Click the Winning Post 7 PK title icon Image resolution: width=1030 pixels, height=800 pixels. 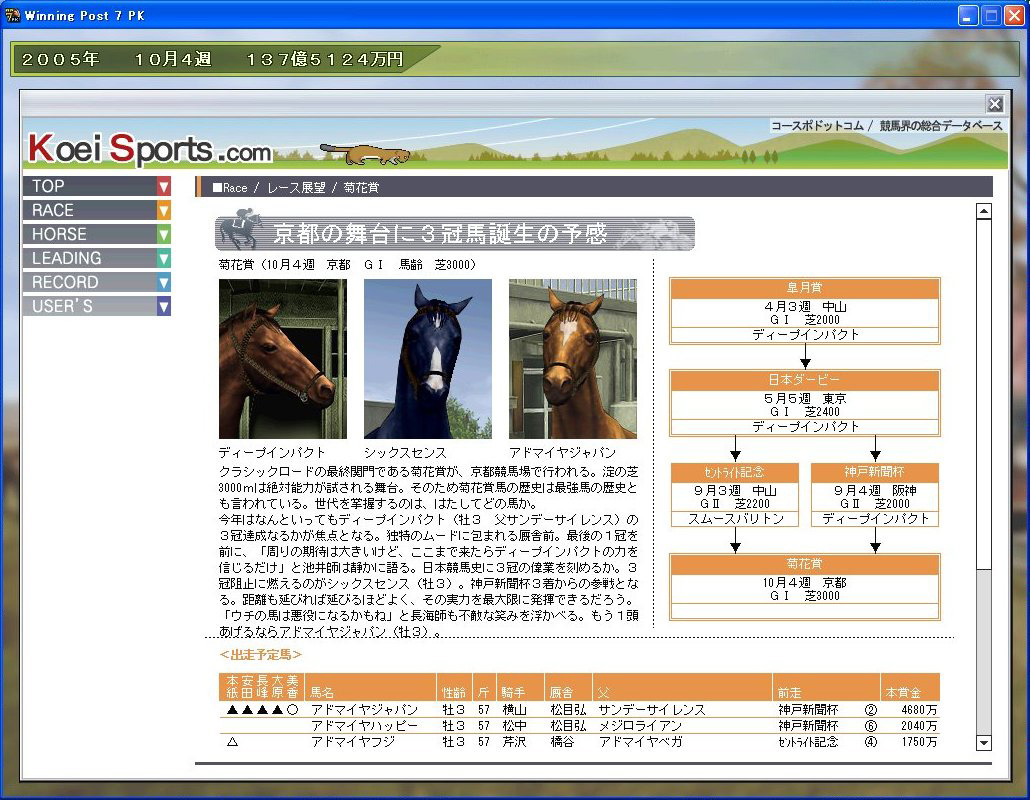click(12, 15)
